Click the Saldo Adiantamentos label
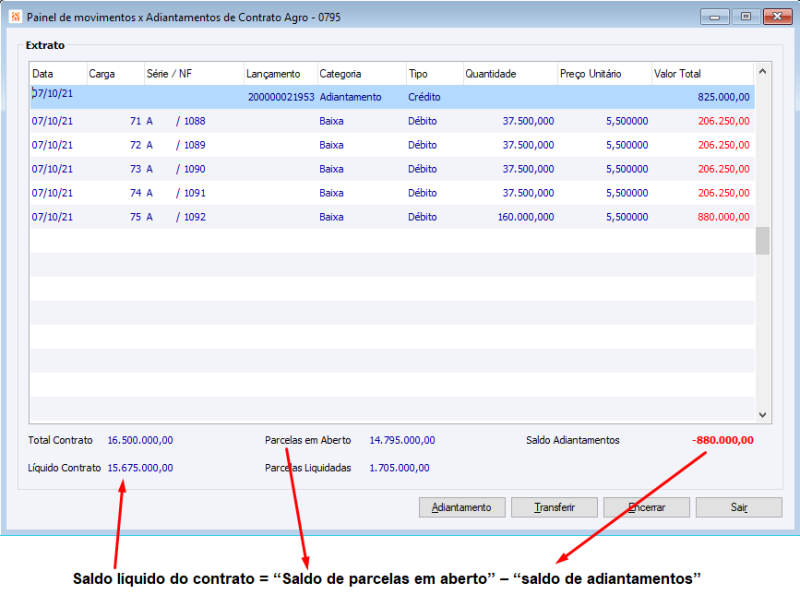This screenshot has height=595, width=800. [x=572, y=440]
